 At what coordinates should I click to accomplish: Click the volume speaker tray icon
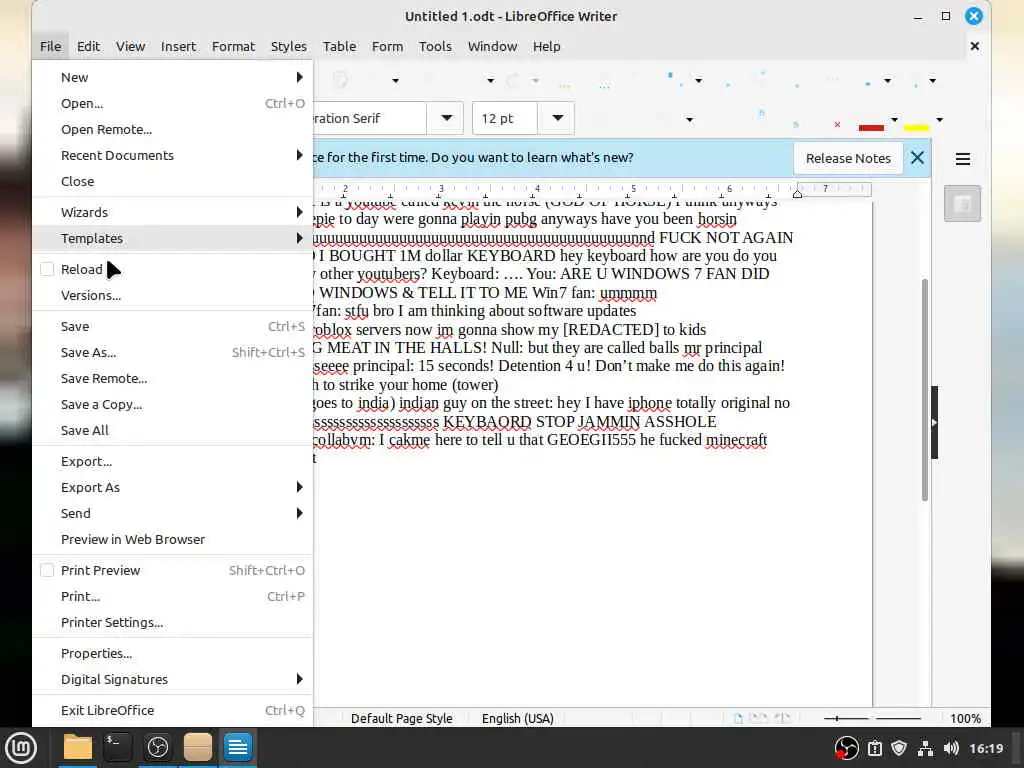coord(951,748)
